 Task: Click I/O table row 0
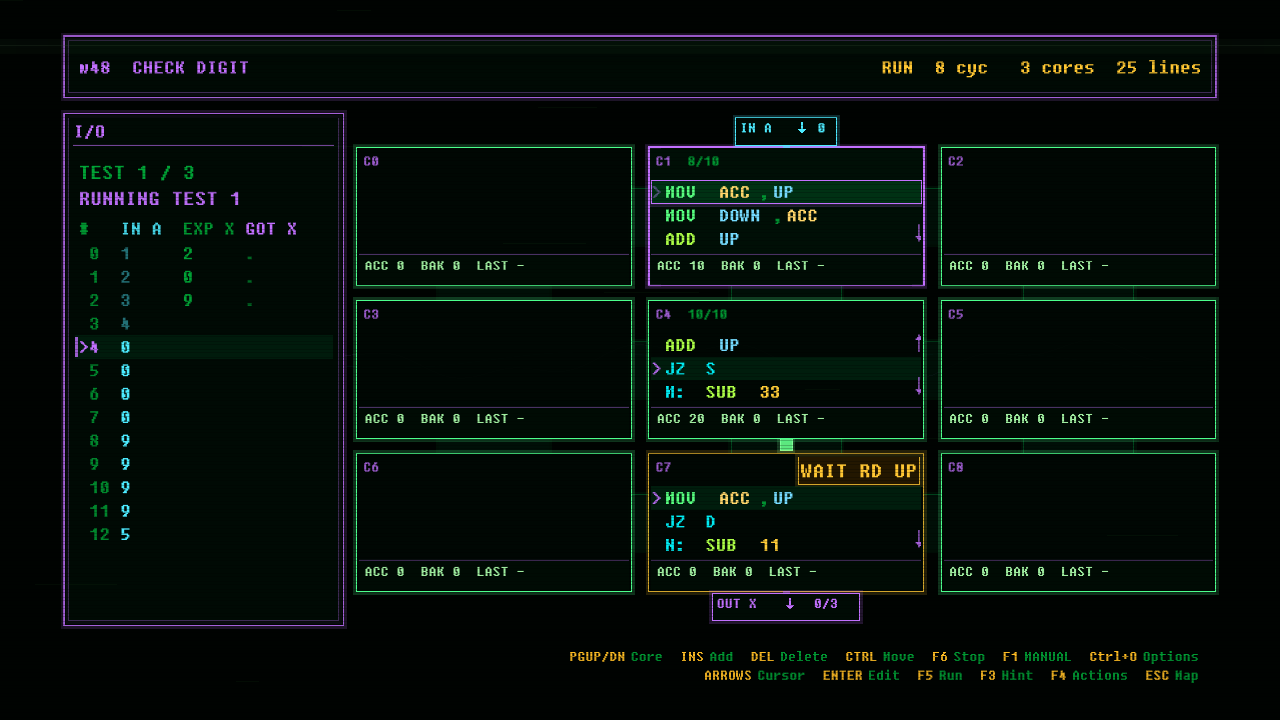coord(204,254)
